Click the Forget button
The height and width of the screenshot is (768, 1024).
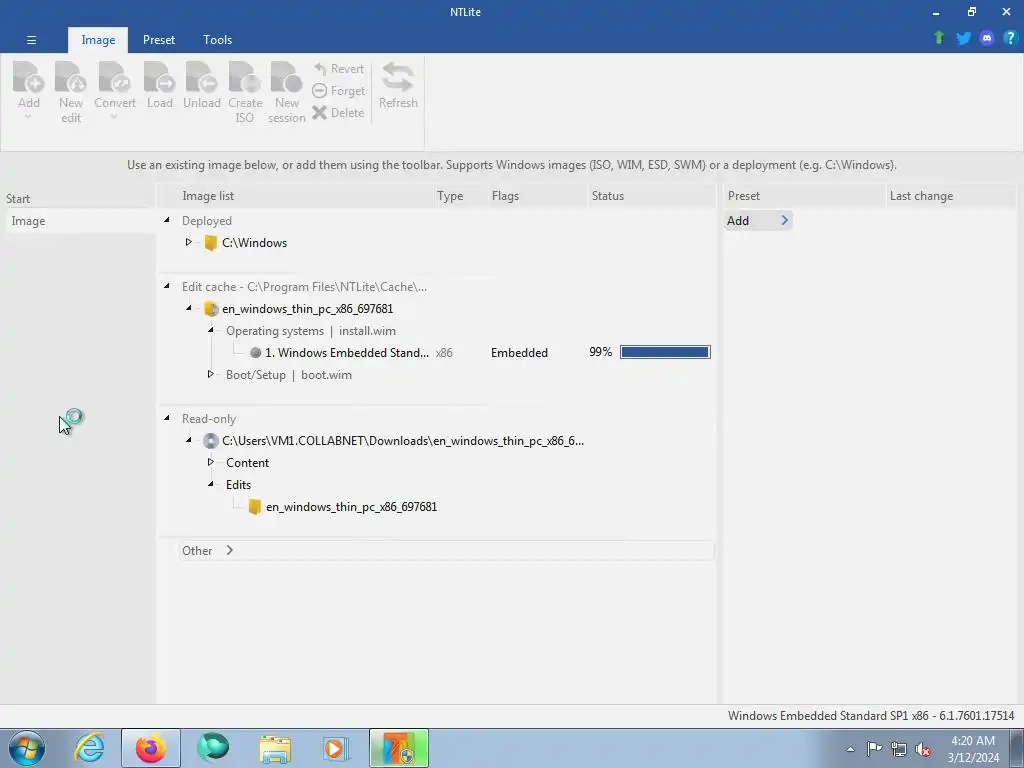[x=339, y=91]
